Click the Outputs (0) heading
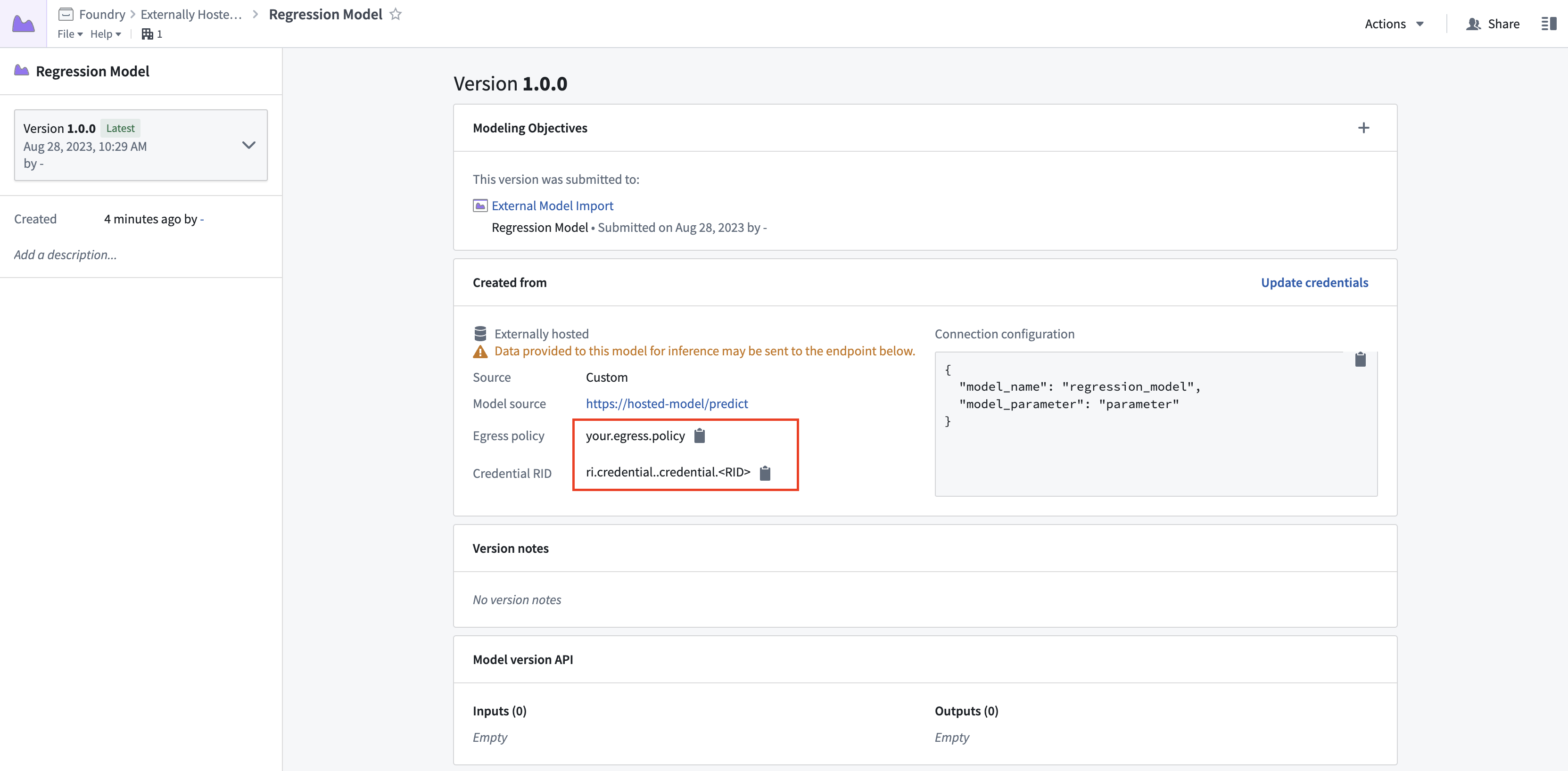The image size is (1568, 771). coord(966,711)
